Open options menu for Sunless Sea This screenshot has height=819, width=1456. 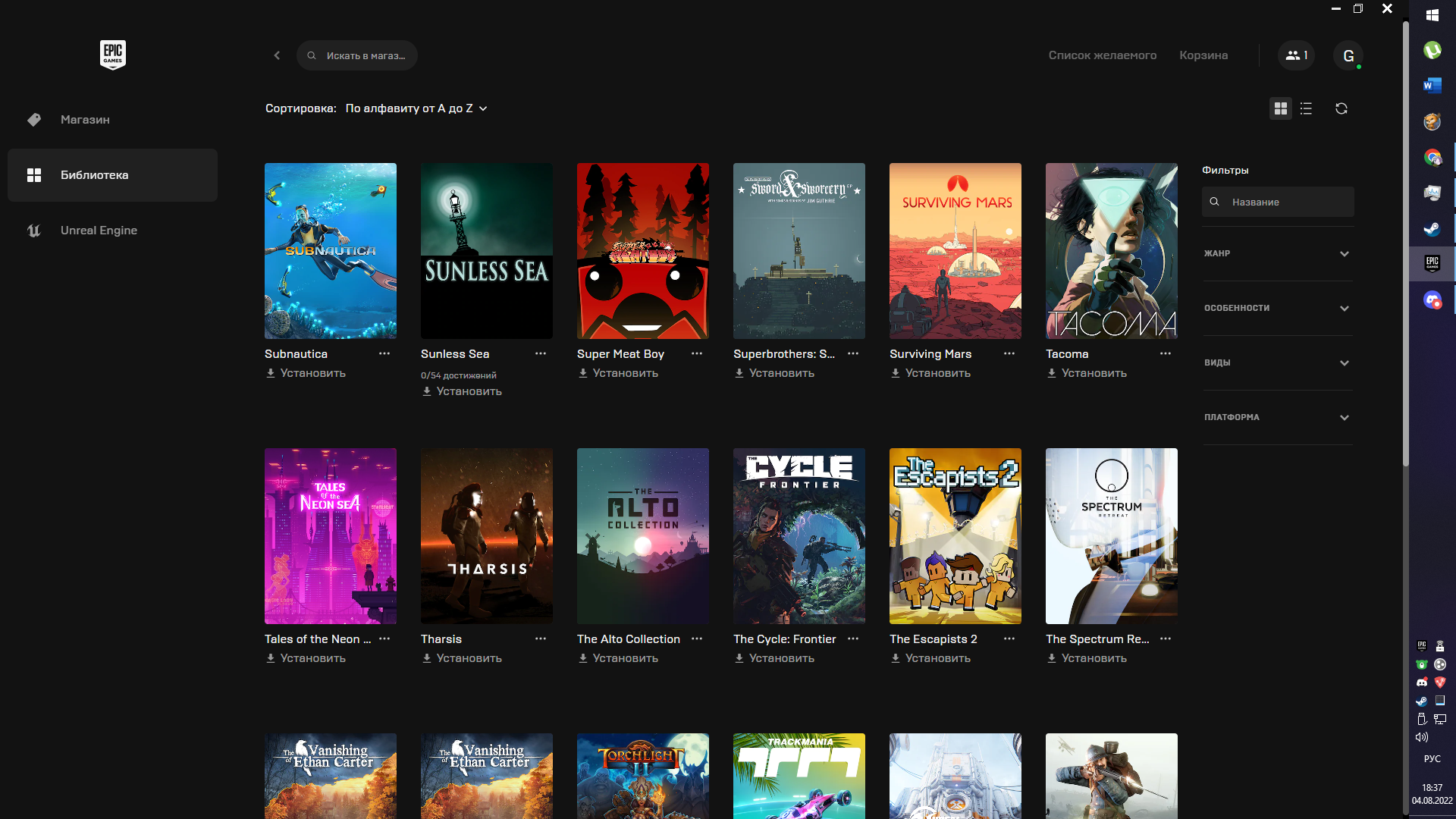541,354
